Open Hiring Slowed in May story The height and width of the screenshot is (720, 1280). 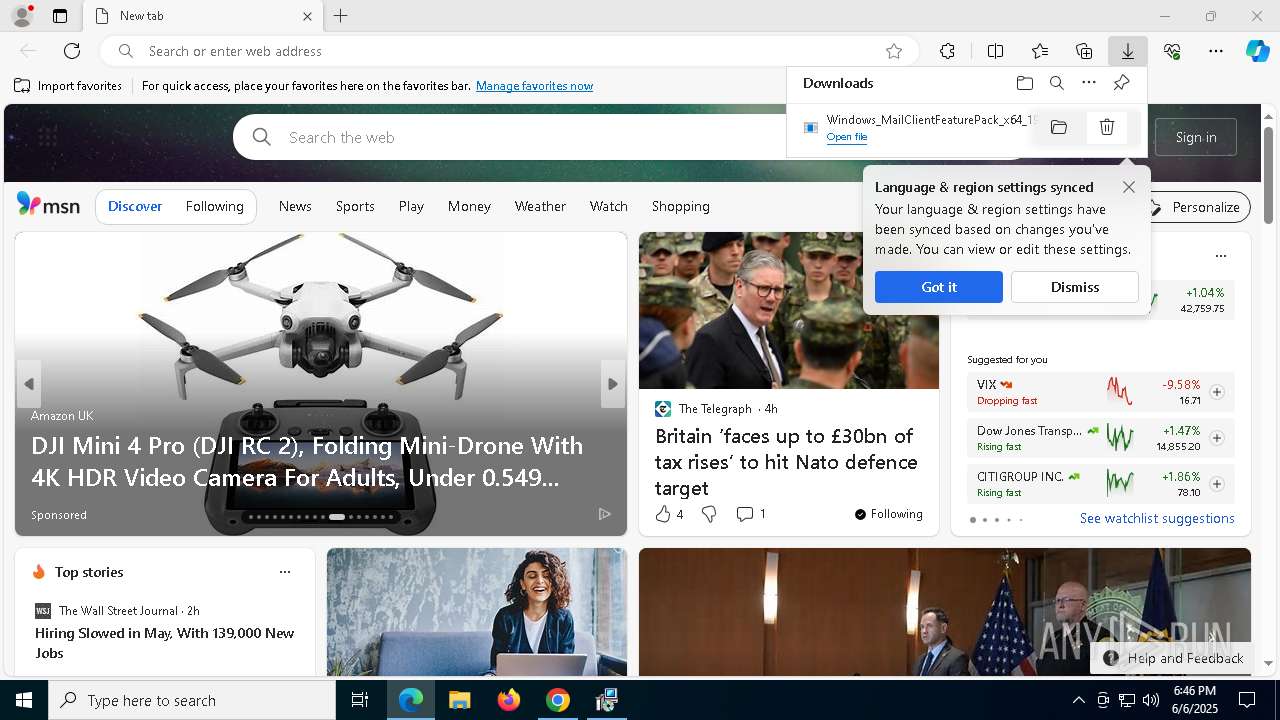165,643
